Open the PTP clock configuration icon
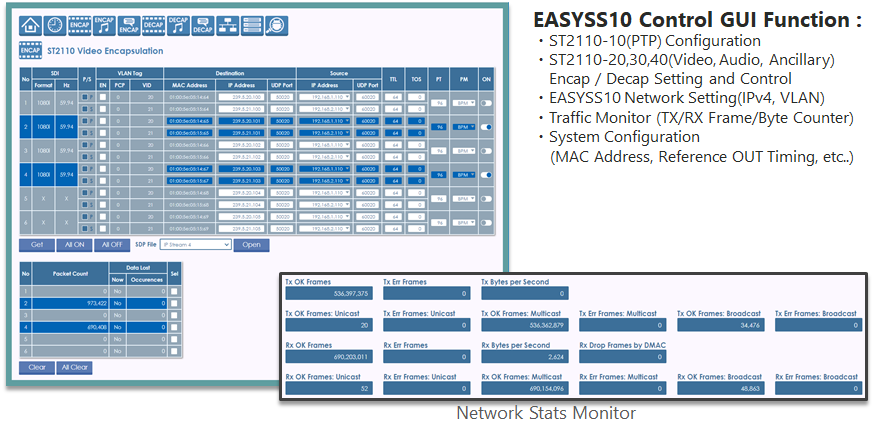 coord(55,26)
